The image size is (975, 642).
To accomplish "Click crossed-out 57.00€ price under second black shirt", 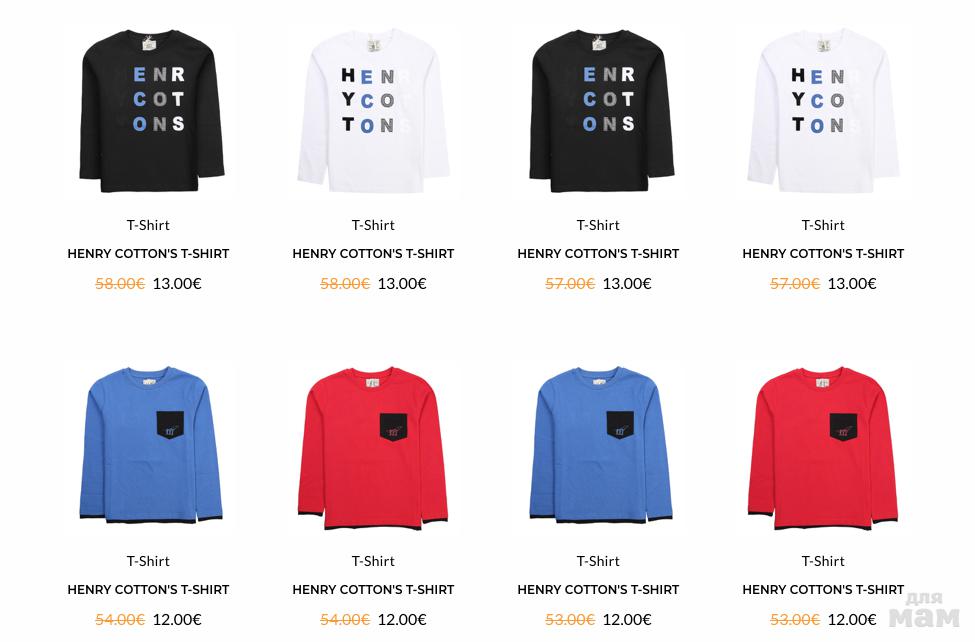I will [570, 284].
